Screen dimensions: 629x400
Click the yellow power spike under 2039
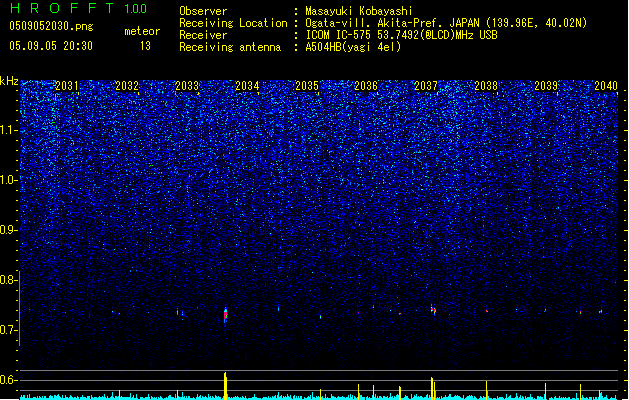pos(545,391)
